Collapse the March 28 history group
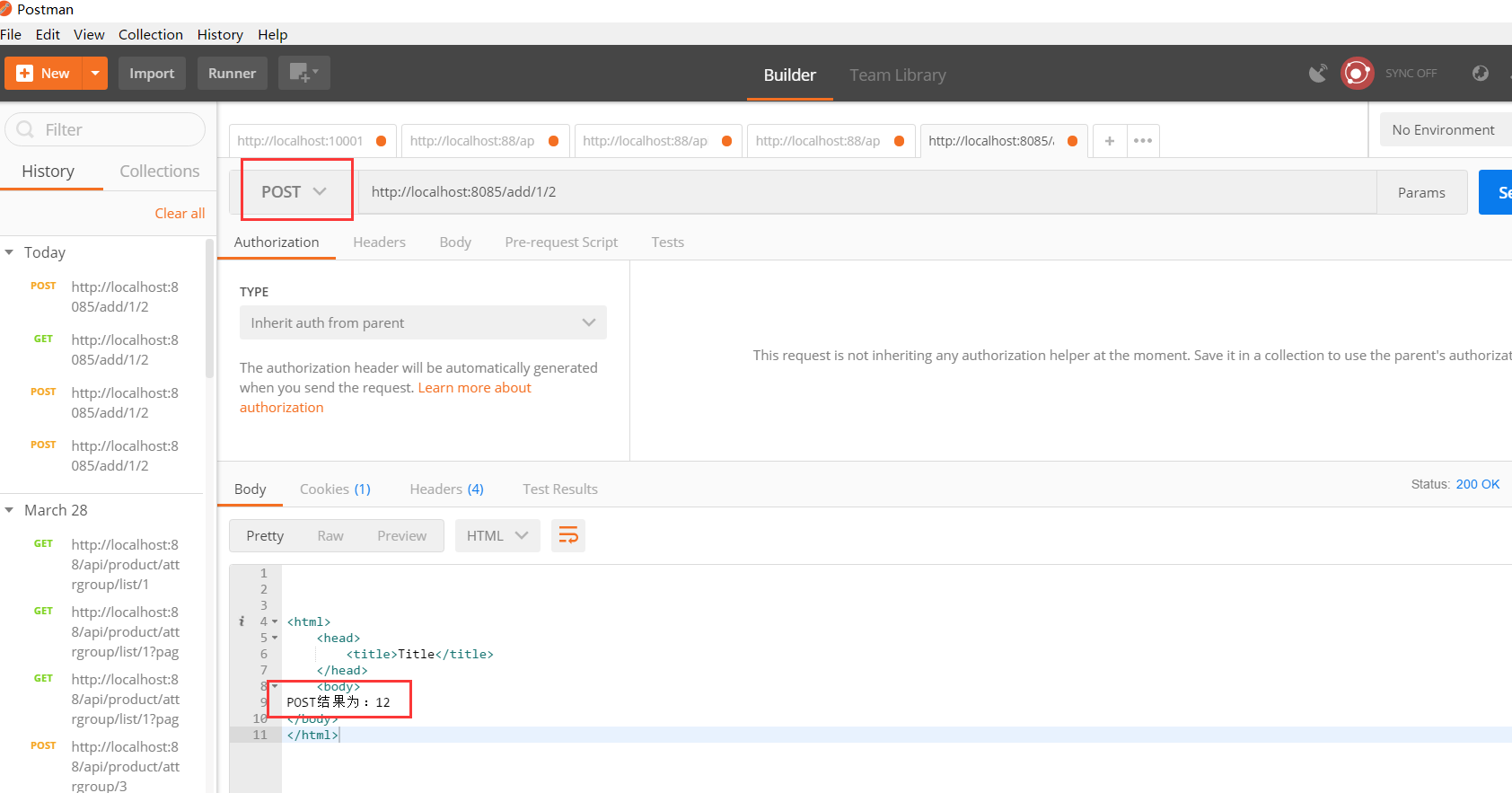This screenshot has width=1512, height=793. 9,510
